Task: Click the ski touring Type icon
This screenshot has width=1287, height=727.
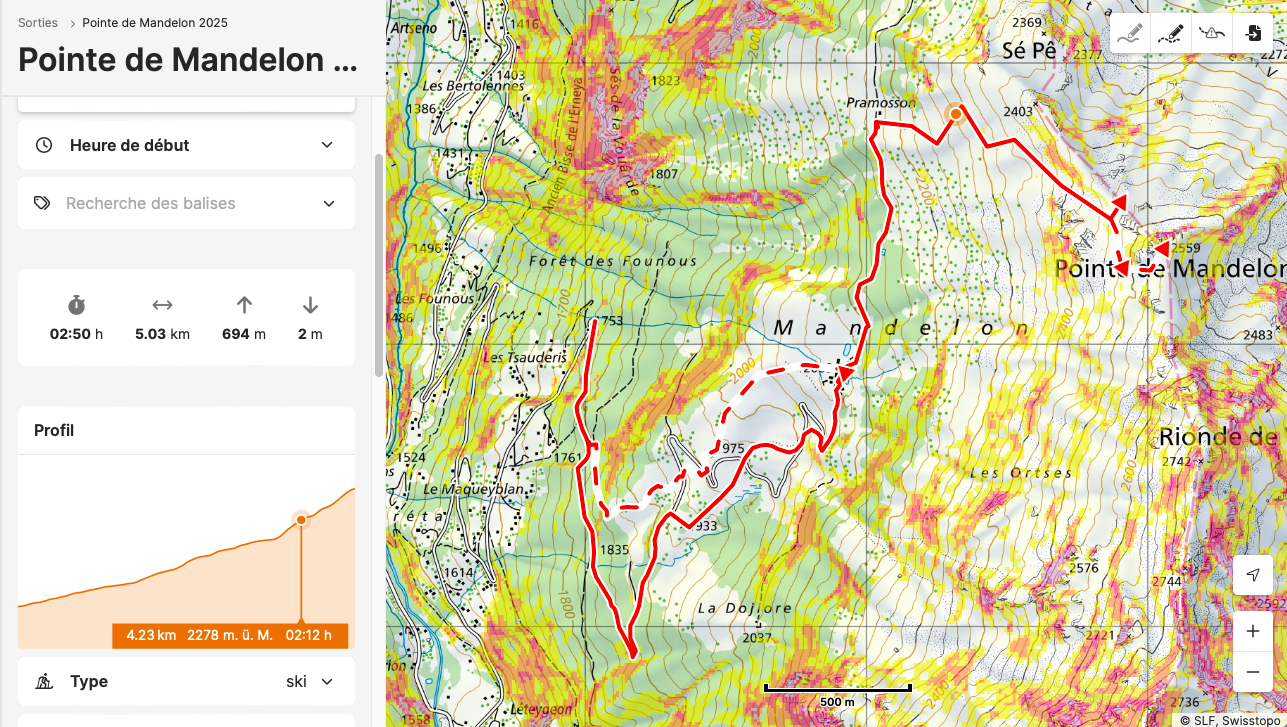Action: pyautogui.click(x=44, y=682)
